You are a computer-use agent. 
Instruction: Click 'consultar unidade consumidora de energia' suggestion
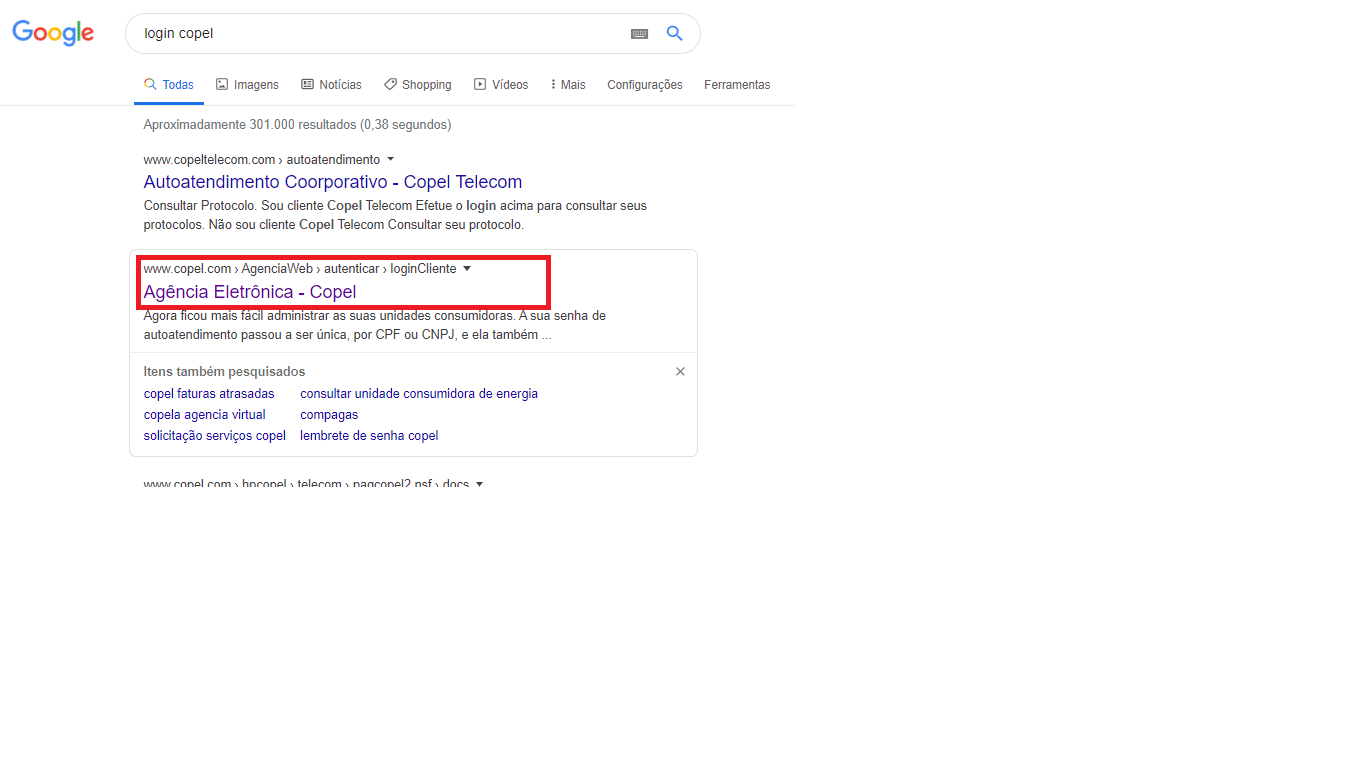pyautogui.click(x=419, y=394)
